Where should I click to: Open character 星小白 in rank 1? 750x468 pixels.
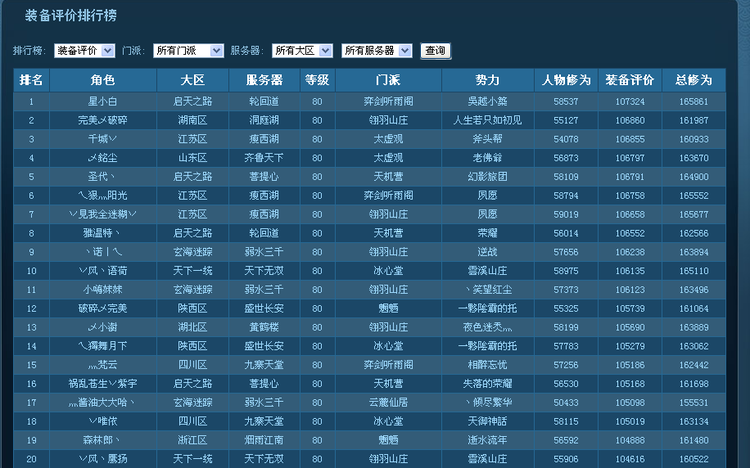(x=103, y=102)
